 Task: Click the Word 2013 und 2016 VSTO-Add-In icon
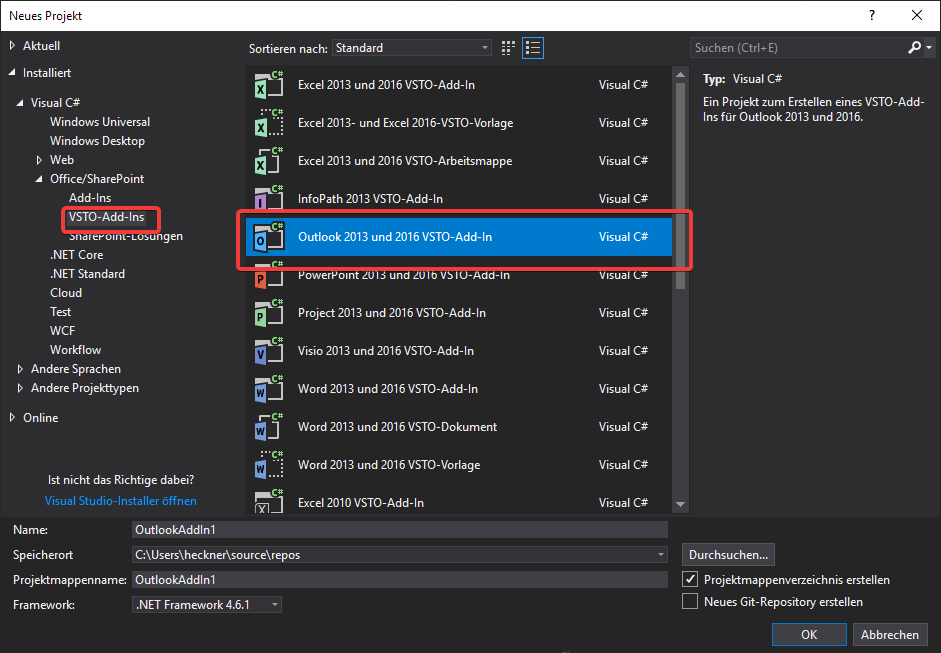click(268, 389)
